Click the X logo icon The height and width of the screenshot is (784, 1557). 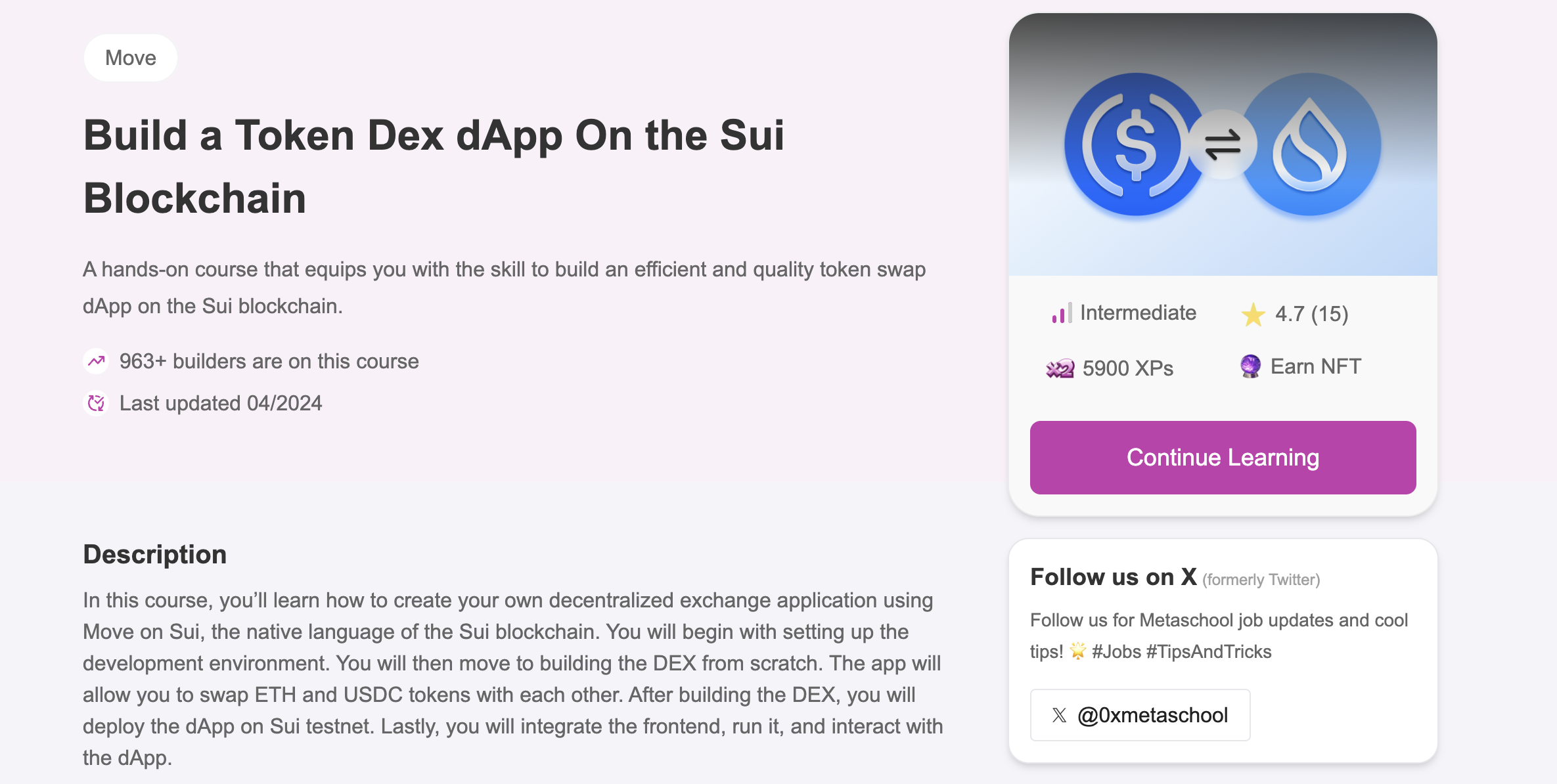point(1059,715)
